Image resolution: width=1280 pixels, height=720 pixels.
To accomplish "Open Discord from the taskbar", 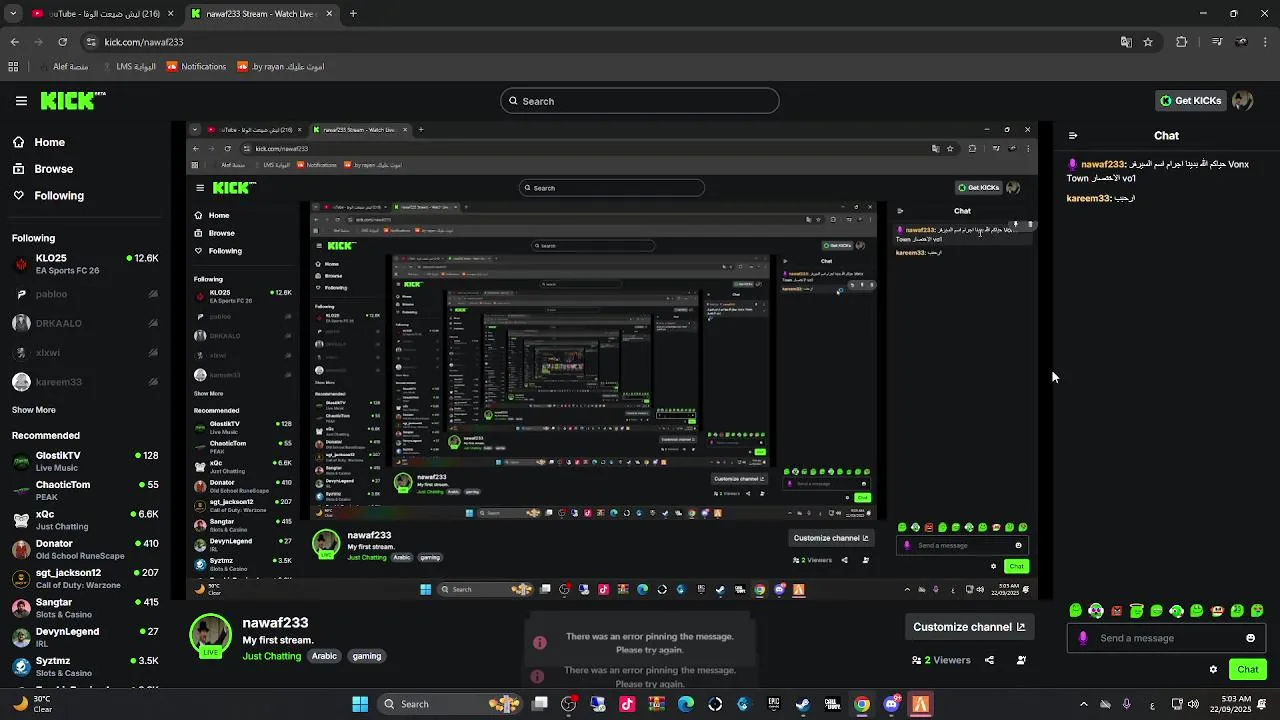I will tap(891, 704).
